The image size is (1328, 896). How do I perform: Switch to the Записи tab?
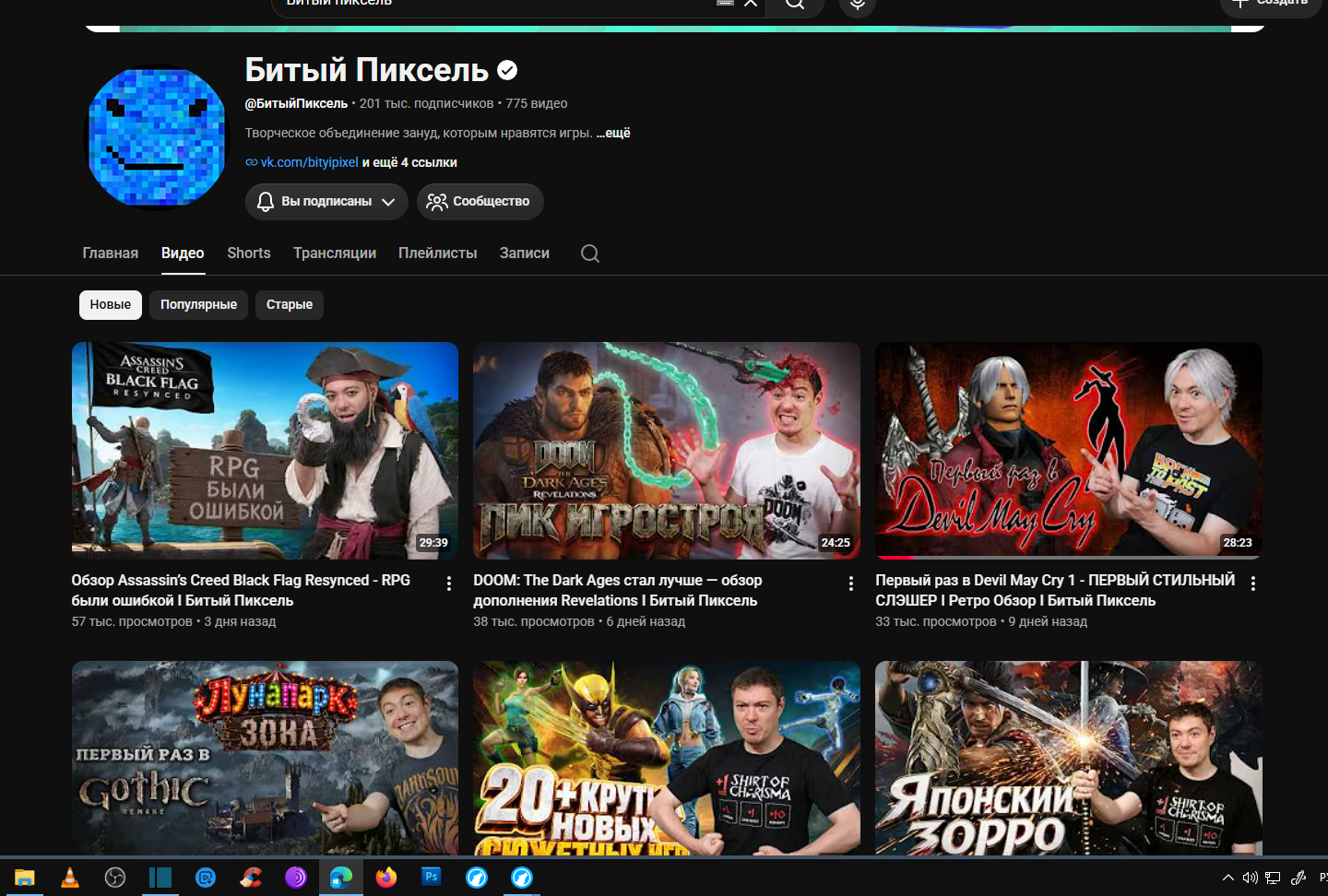click(x=525, y=253)
